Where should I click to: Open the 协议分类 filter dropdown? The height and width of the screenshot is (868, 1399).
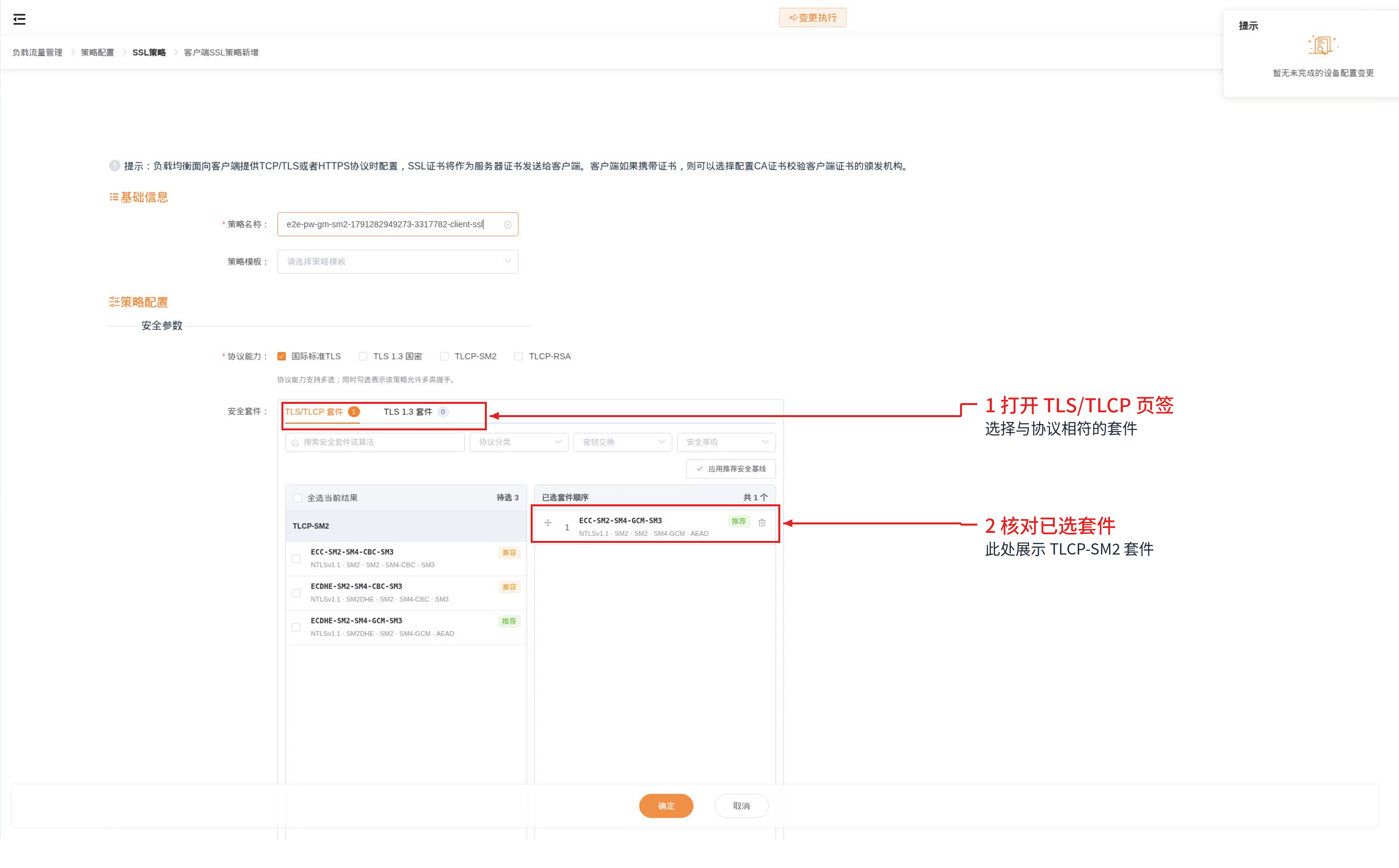click(x=519, y=442)
